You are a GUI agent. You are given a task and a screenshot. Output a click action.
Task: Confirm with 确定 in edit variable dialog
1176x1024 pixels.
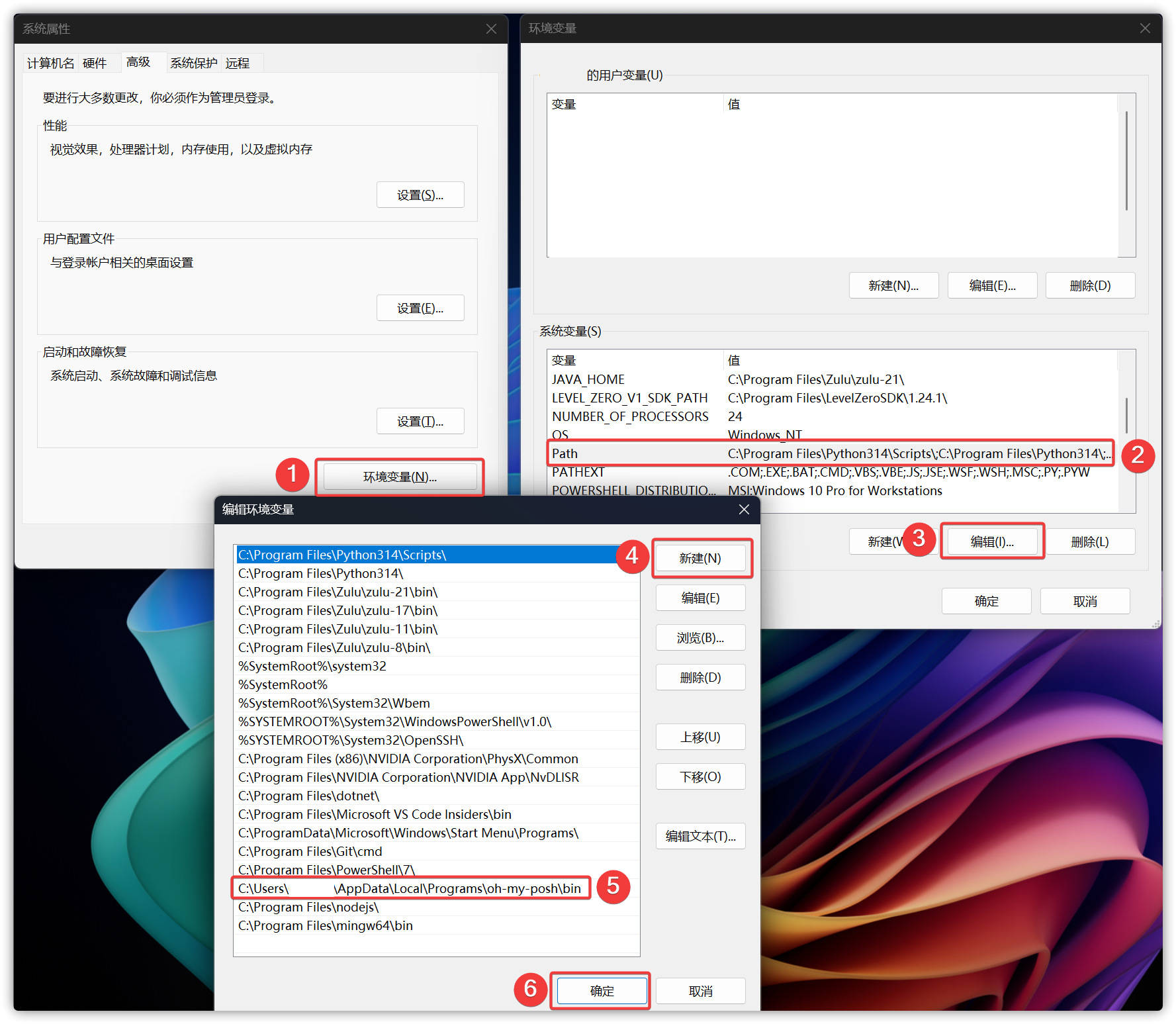(602, 991)
